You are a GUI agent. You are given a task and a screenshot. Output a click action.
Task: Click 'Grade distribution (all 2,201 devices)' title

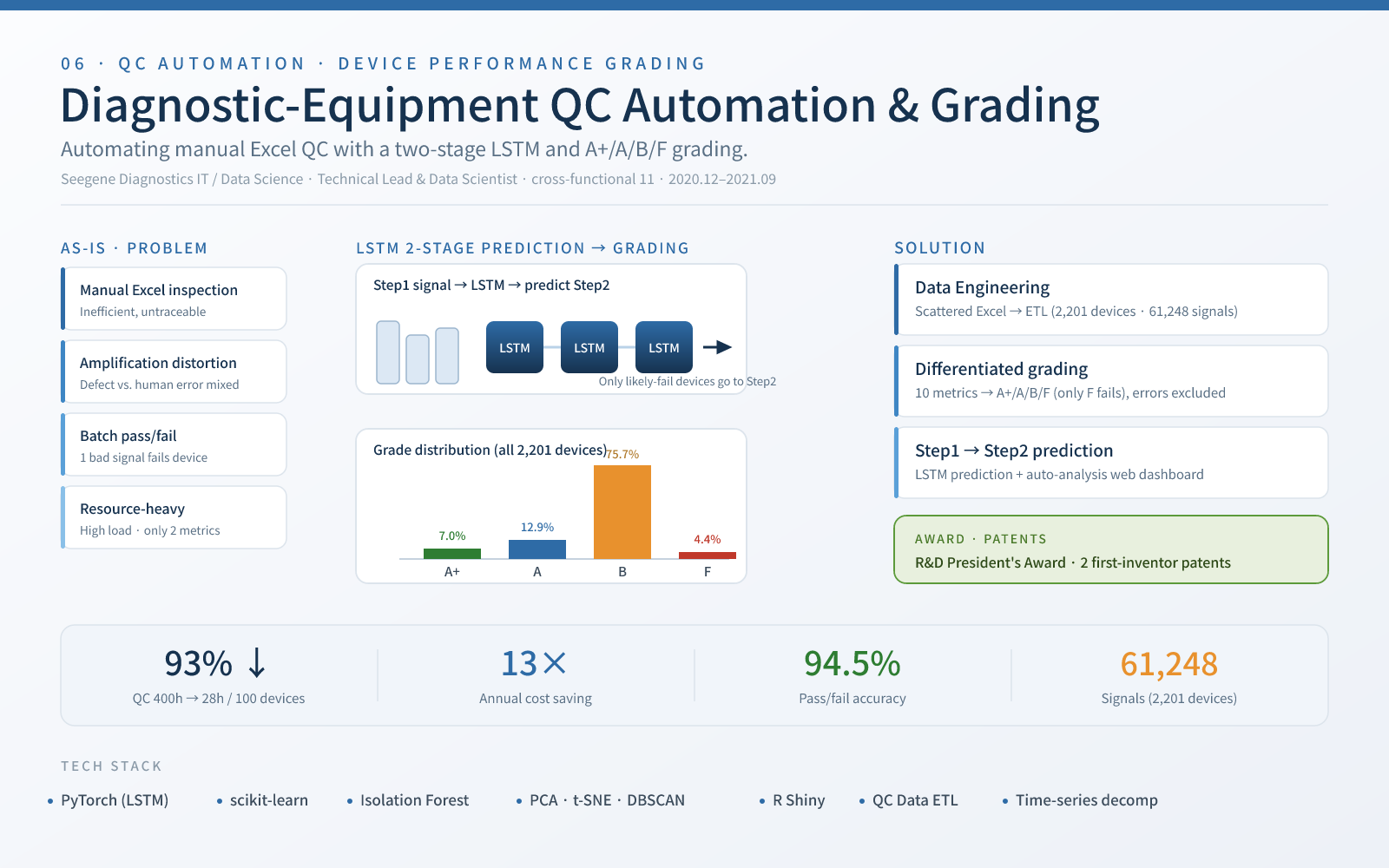pyautogui.click(x=490, y=450)
